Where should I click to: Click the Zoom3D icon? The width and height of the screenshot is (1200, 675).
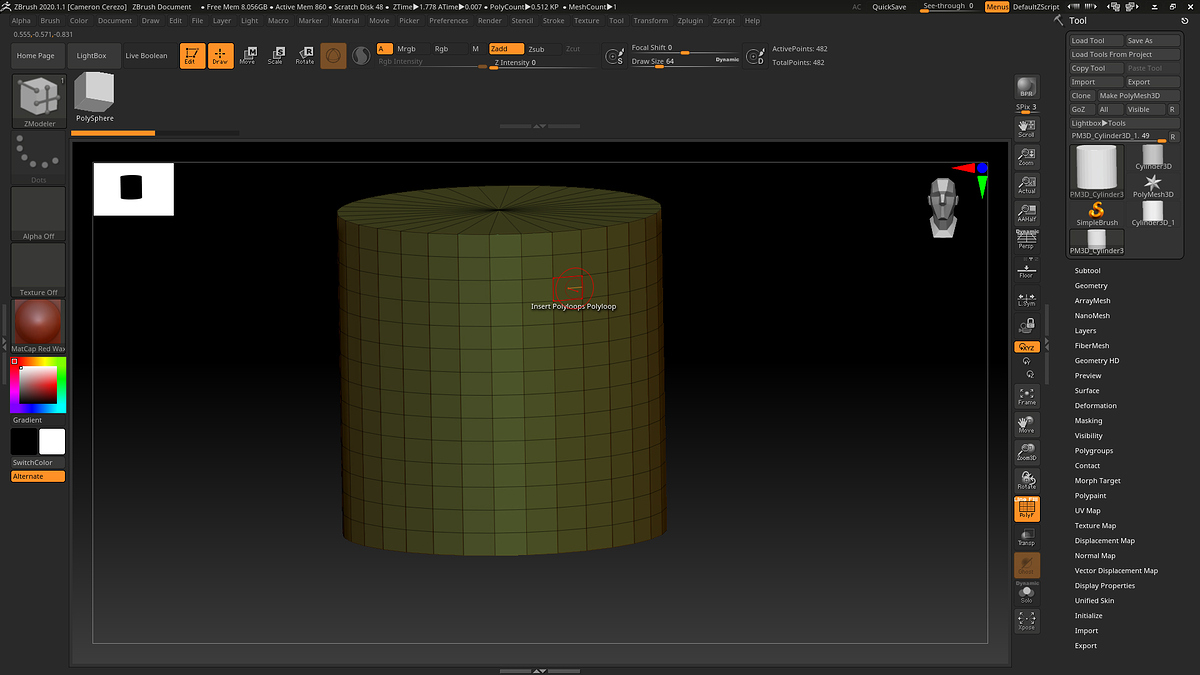(1026, 452)
